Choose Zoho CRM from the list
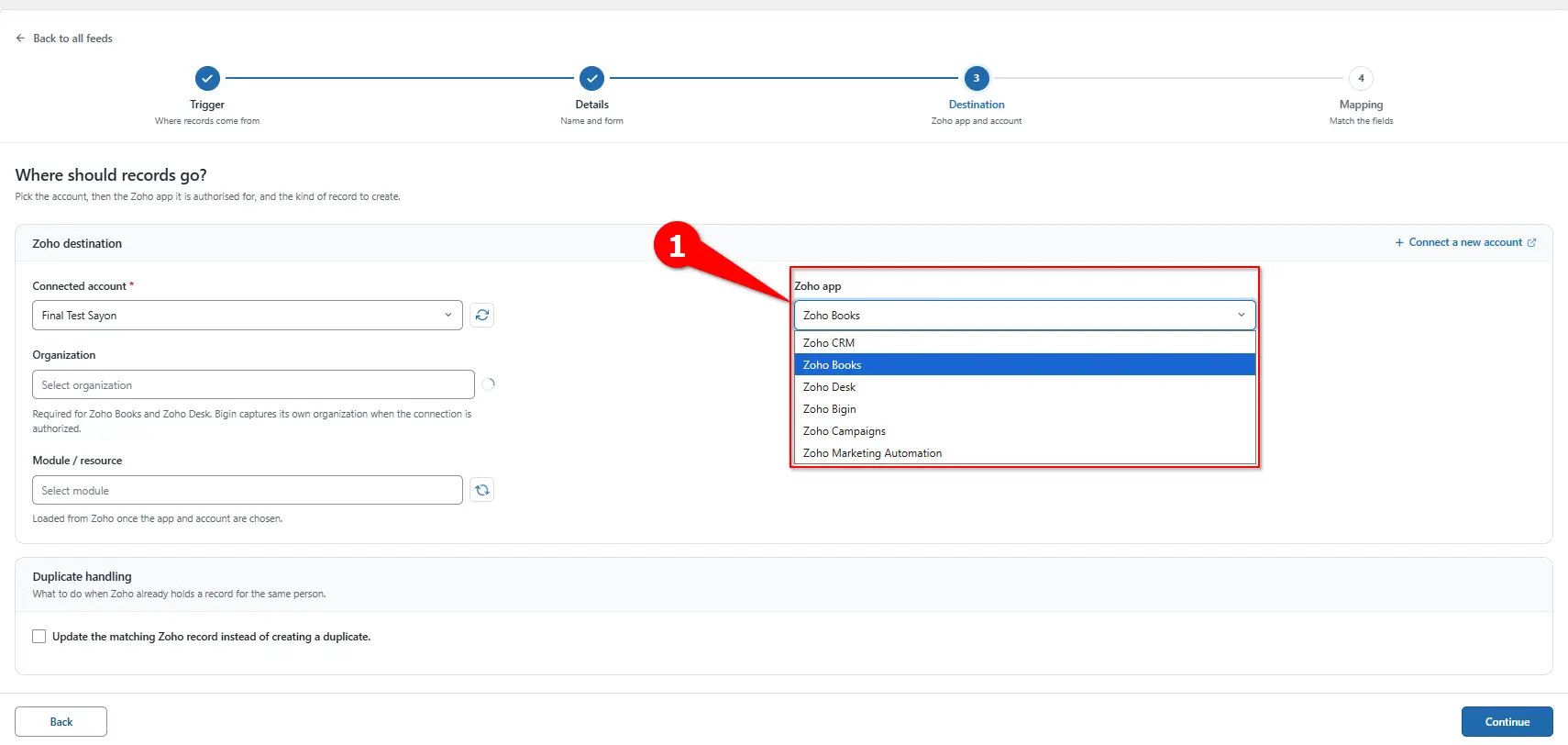Image resolution: width=1568 pixels, height=745 pixels. point(1025,343)
